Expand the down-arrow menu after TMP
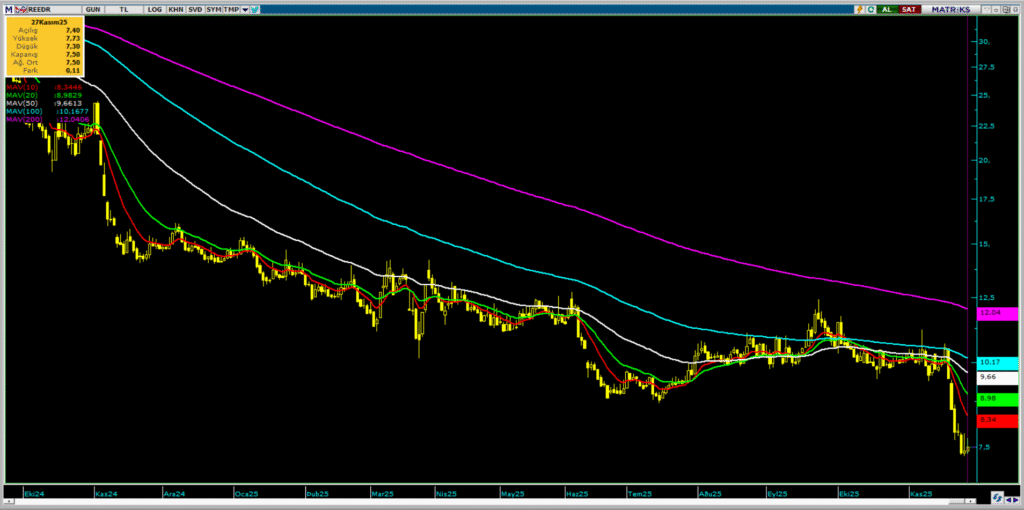Screen dimensions: 1024x510 coord(244,9)
